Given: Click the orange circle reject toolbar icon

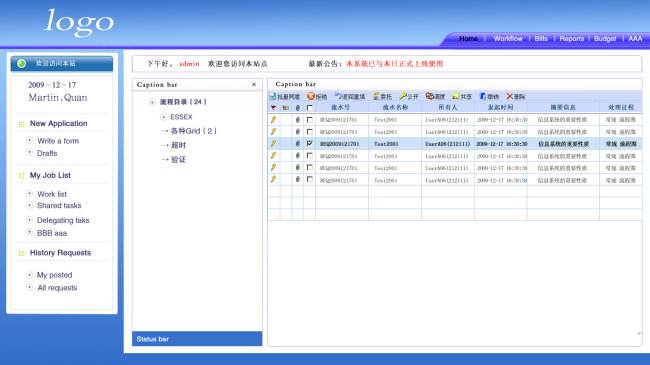Looking at the screenshot, I should click(x=310, y=96).
